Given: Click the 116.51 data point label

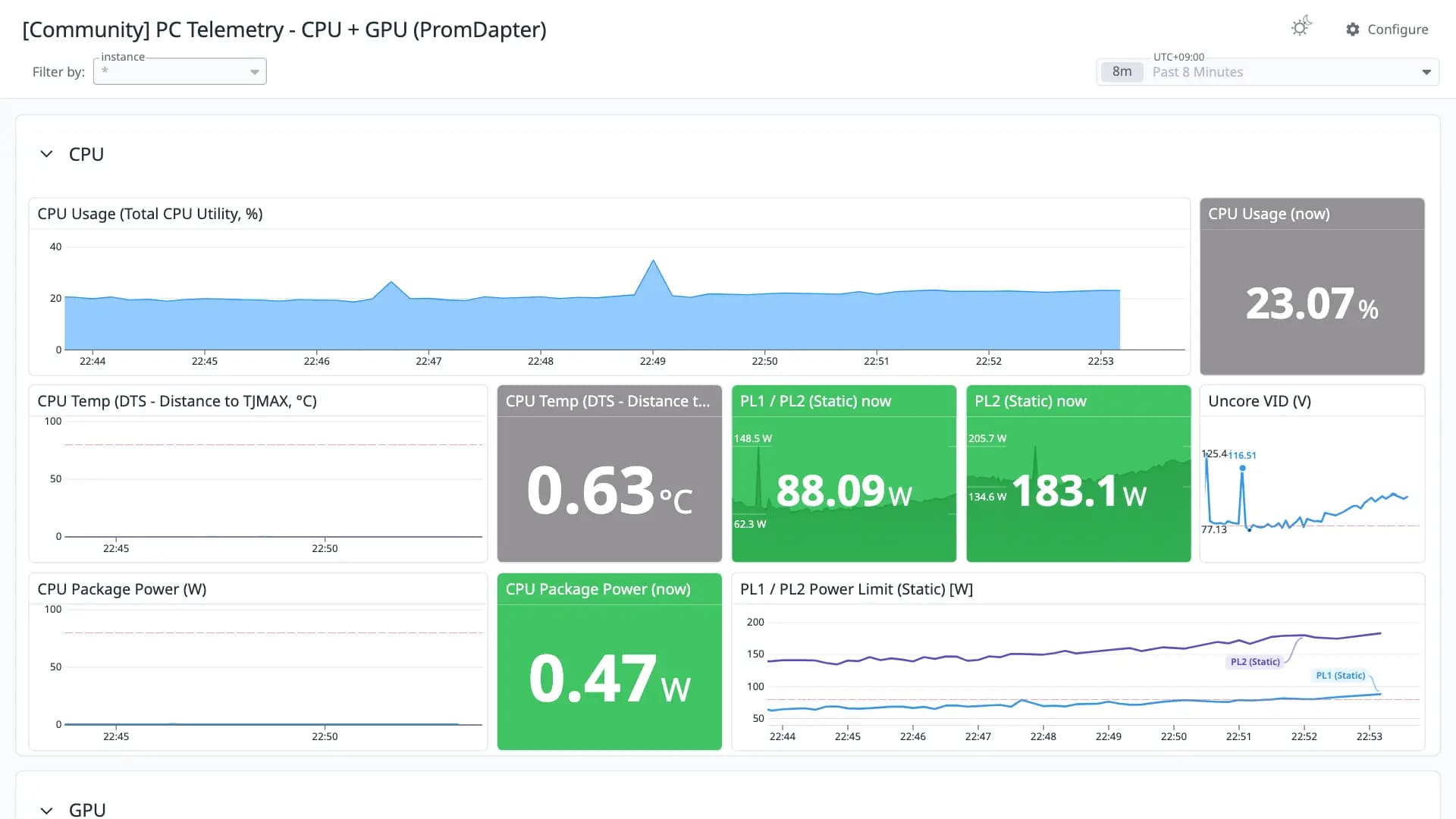Looking at the screenshot, I should 1243,455.
